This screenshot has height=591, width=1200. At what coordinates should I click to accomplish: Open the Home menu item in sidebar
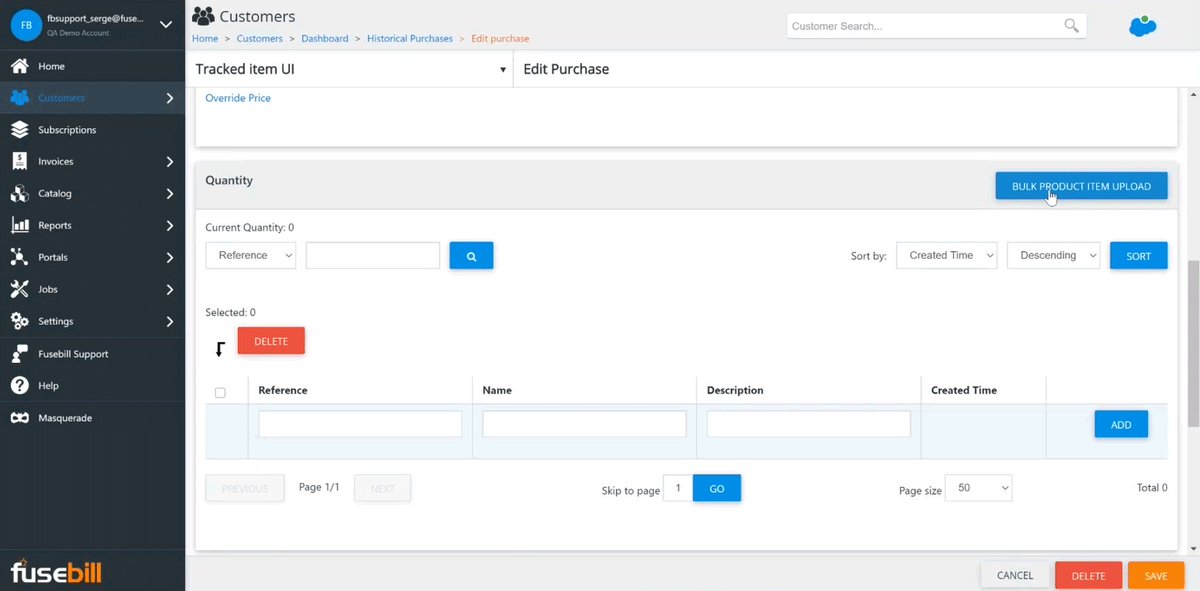click(x=92, y=66)
